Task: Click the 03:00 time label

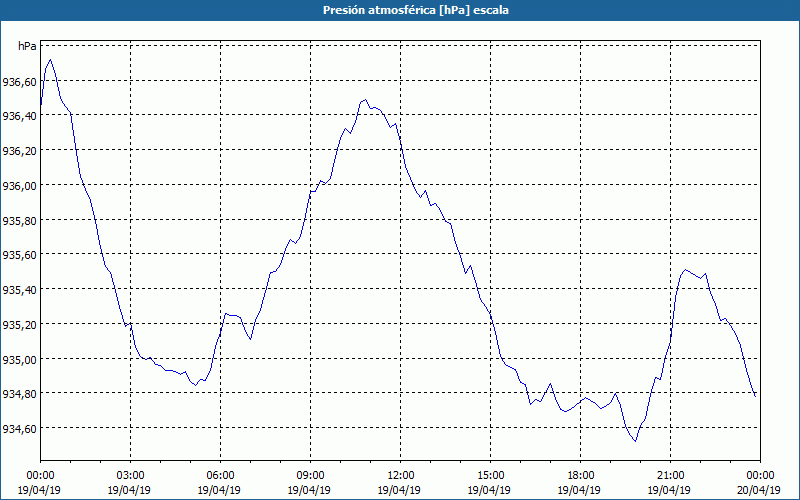Action: pyautogui.click(x=131, y=476)
